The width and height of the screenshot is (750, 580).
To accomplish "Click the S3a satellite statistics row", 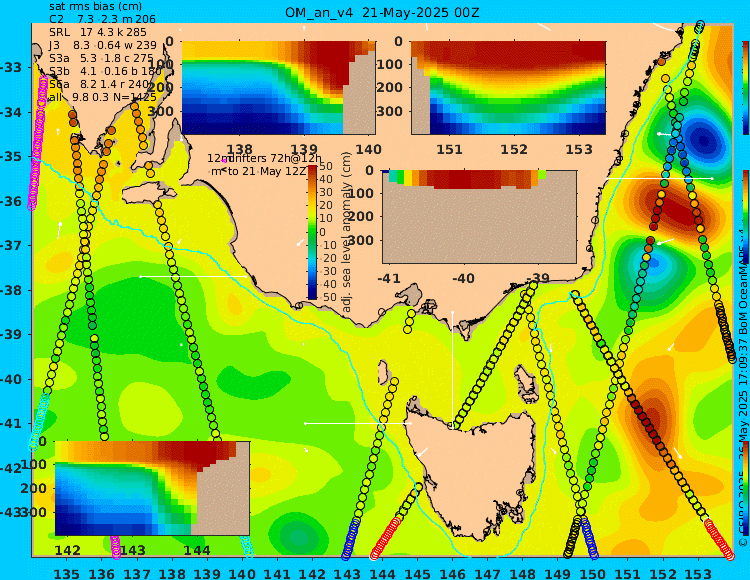I will pos(101,58).
